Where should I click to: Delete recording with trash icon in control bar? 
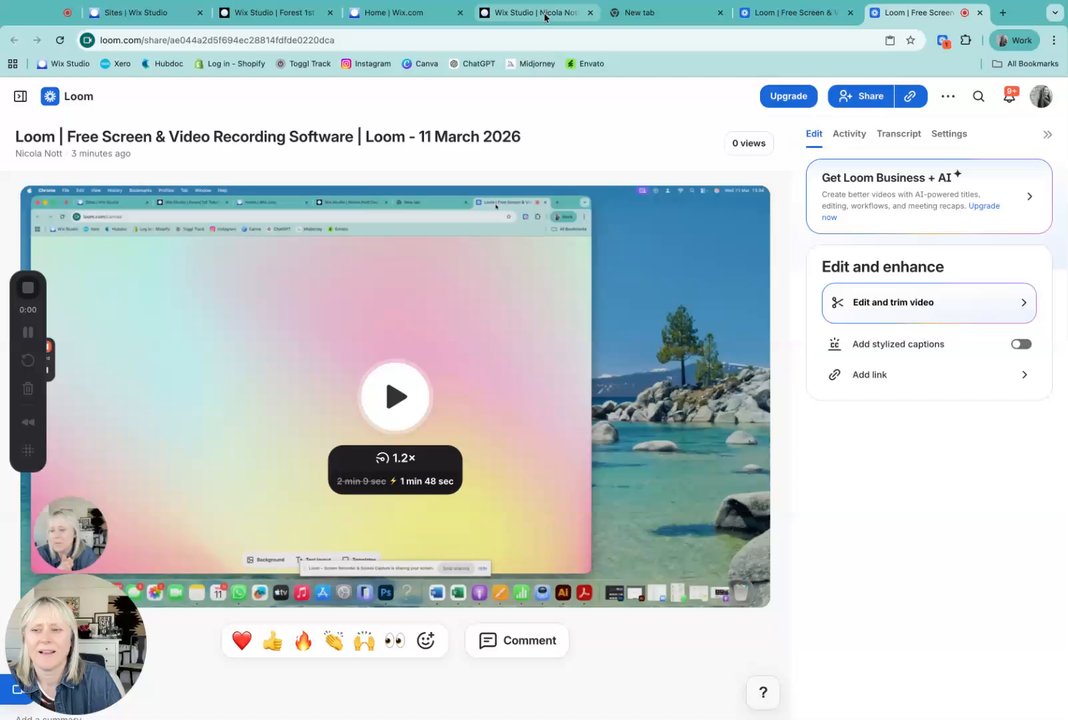(28, 389)
